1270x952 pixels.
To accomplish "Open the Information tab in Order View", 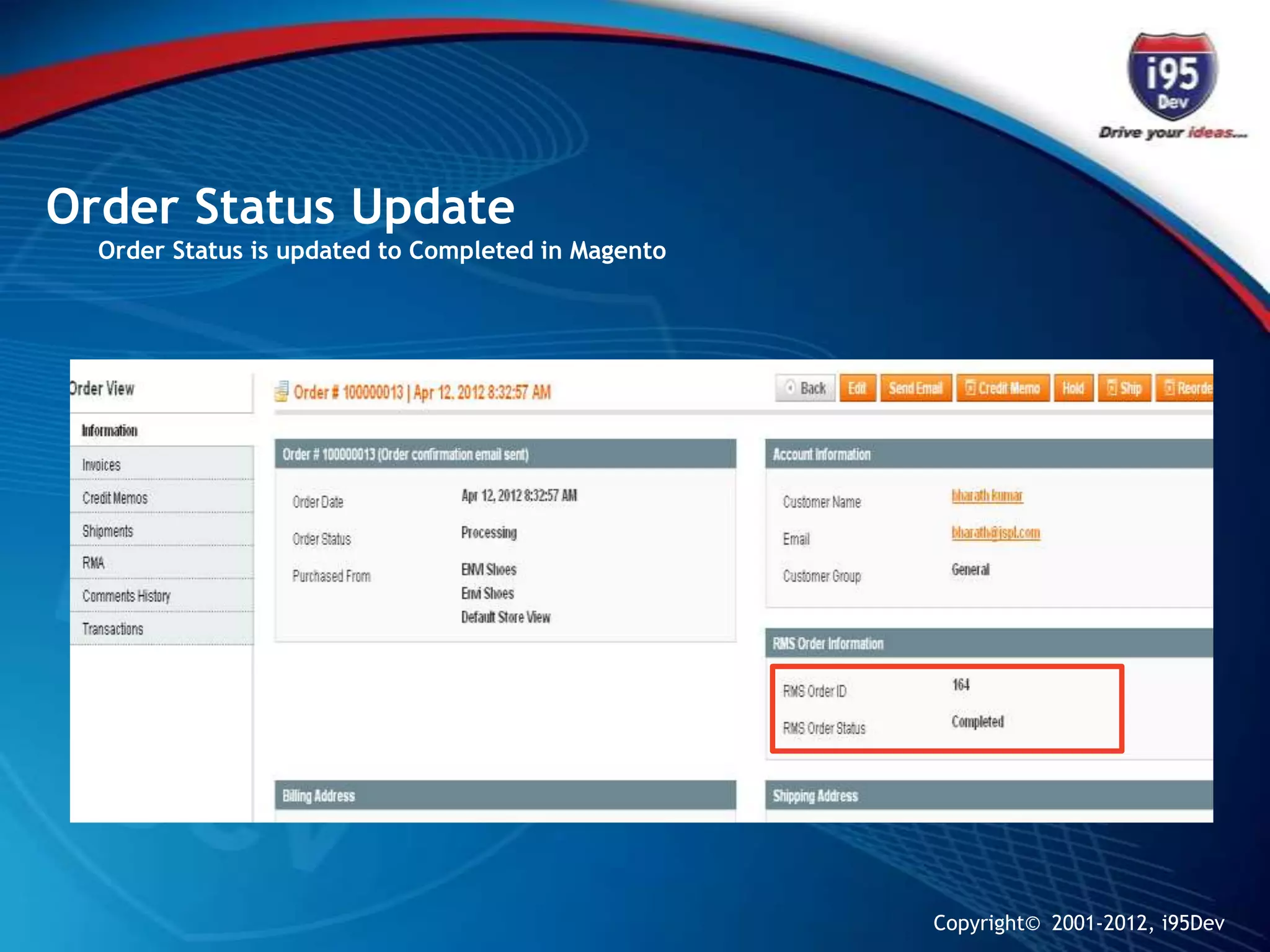I will [162, 430].
